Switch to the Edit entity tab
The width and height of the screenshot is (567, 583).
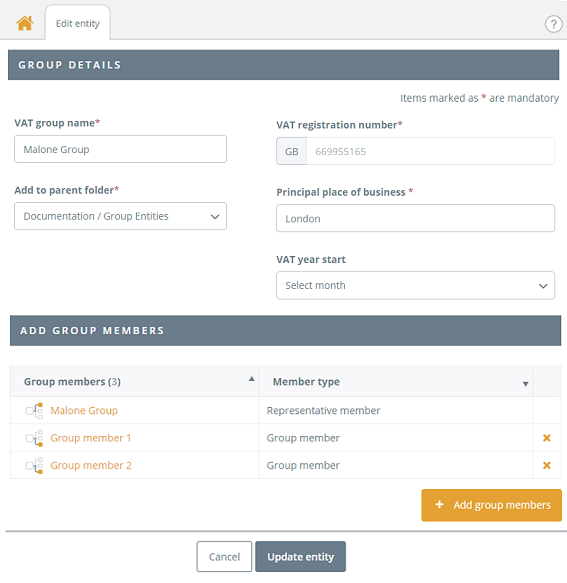coord(78,23)
